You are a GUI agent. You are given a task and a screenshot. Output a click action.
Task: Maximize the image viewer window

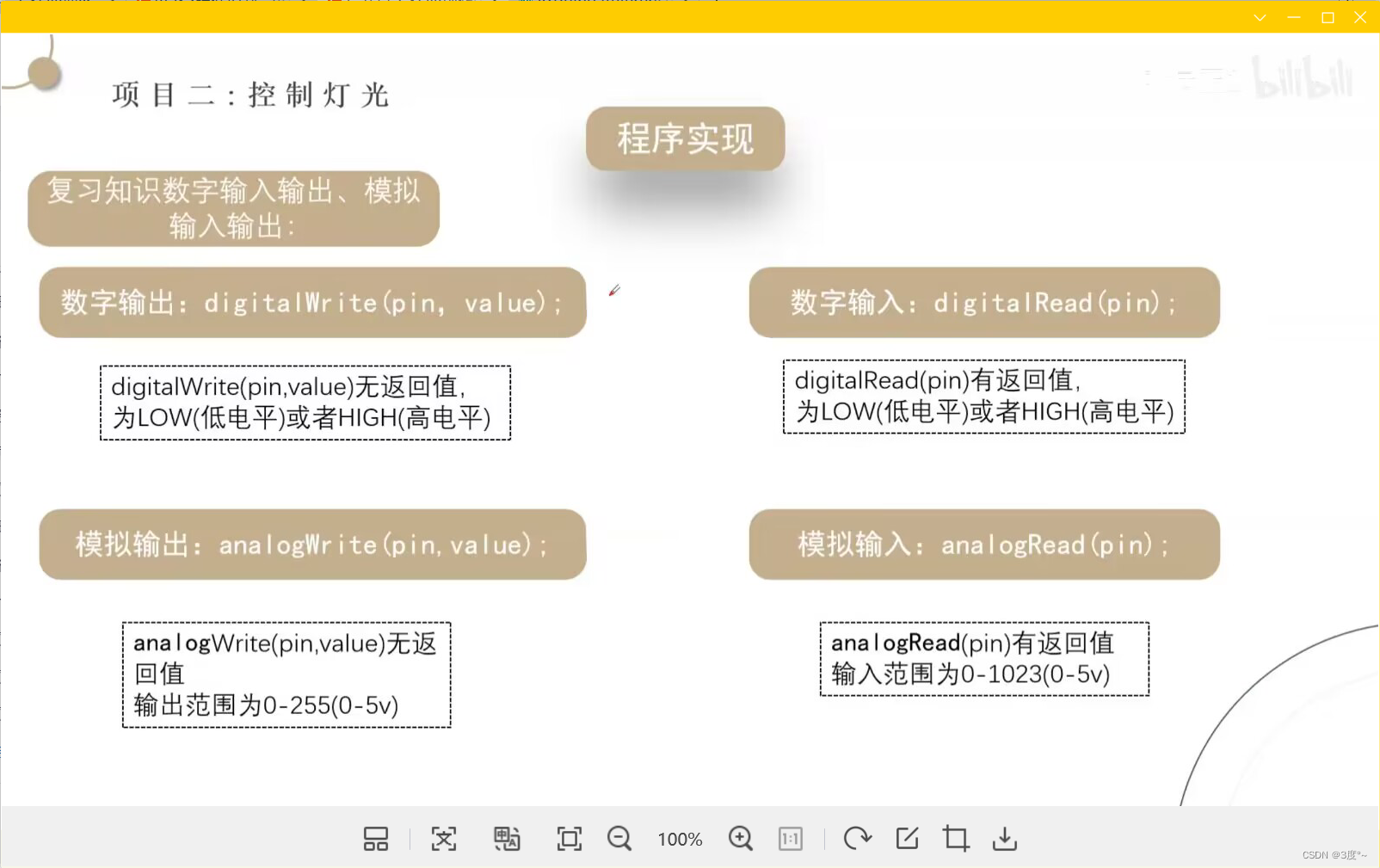(x=1328, y=17)
